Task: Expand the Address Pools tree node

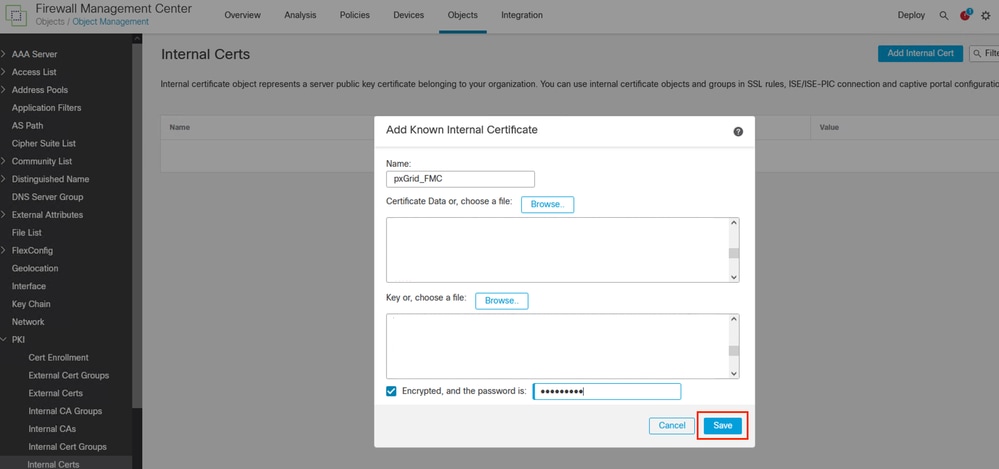Action: (4, 90)
